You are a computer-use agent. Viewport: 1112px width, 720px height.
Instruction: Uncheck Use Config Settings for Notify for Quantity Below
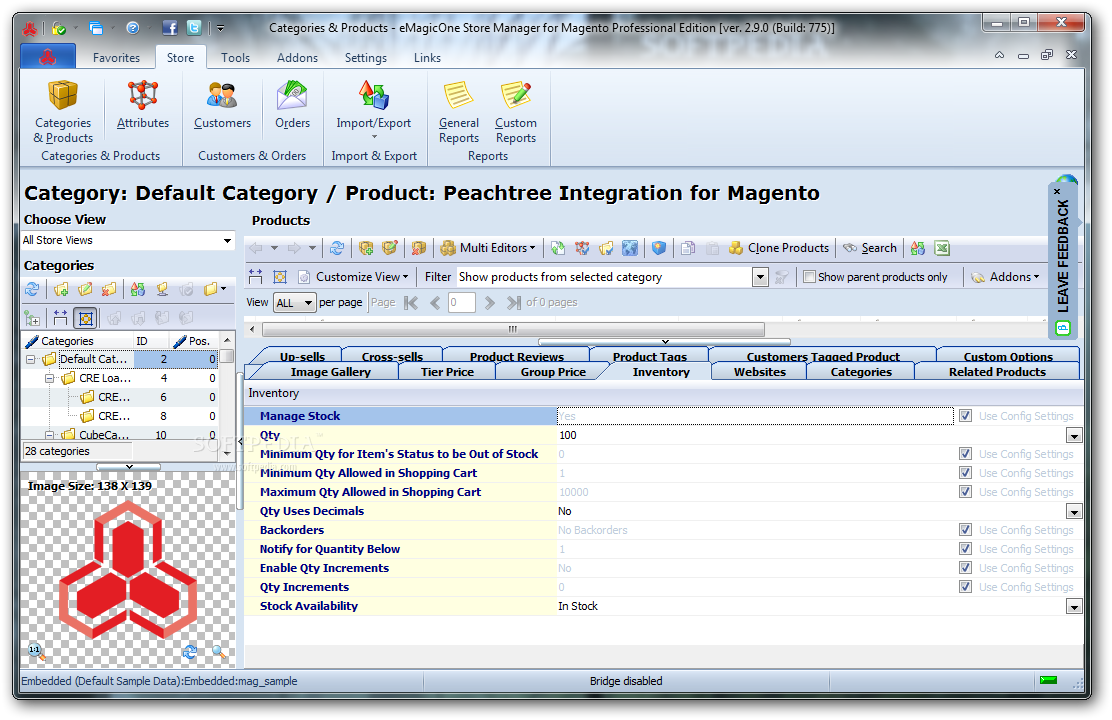965,548
